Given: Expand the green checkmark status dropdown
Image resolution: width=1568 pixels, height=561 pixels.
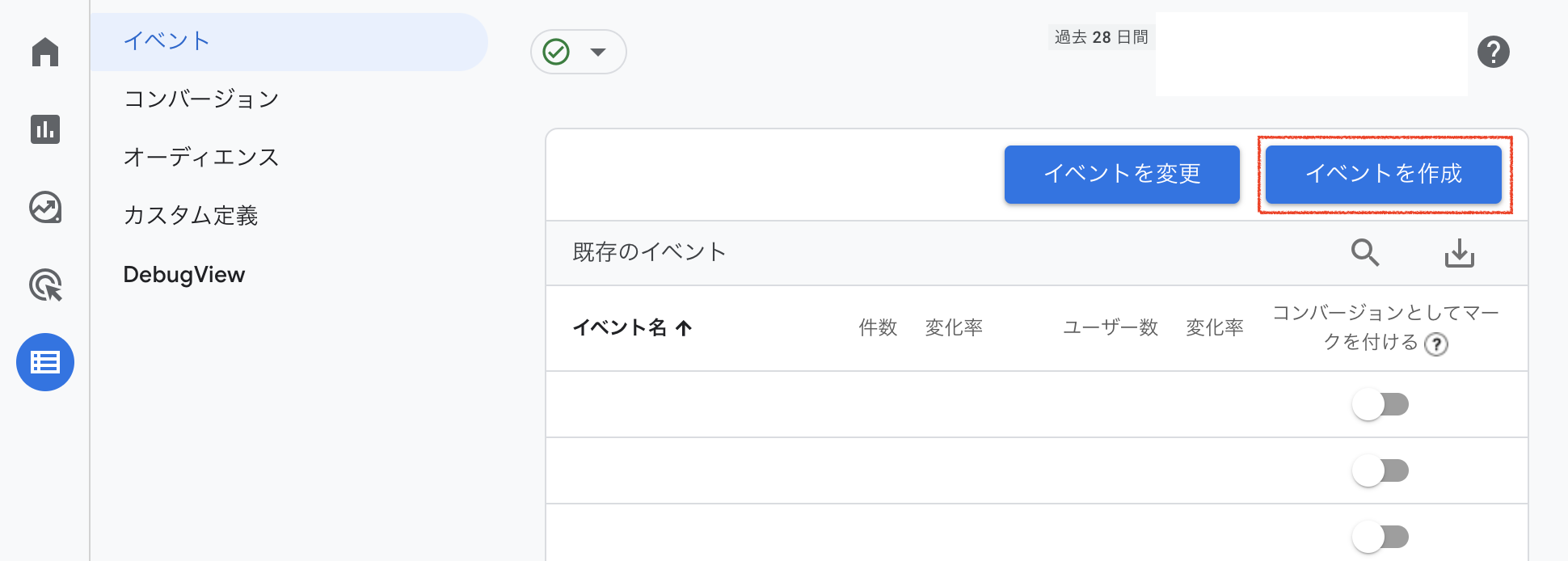Looking at the screenshot, I should tap(578, 52).
